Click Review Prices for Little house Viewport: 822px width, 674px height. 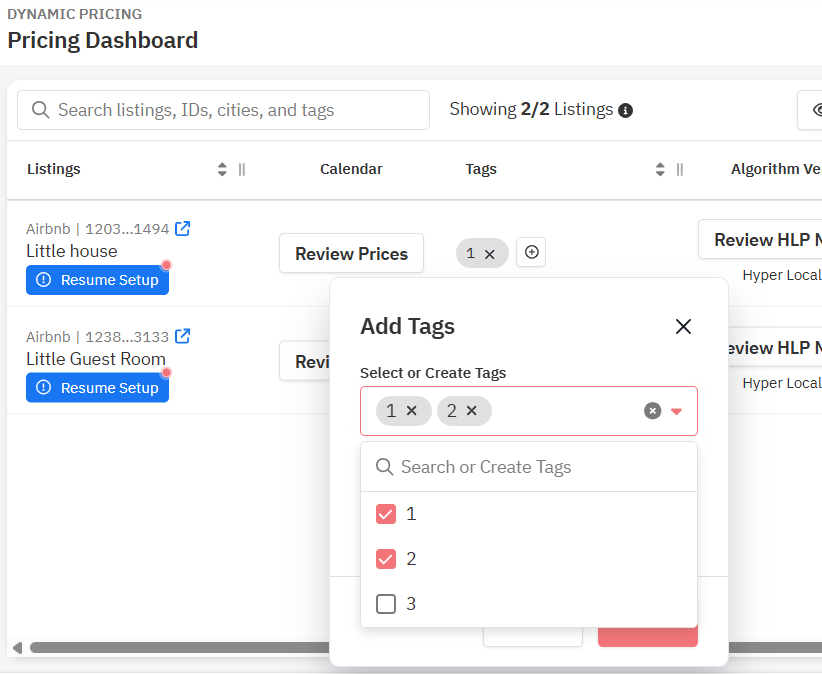pyautogui.click(x=351, y=253)
